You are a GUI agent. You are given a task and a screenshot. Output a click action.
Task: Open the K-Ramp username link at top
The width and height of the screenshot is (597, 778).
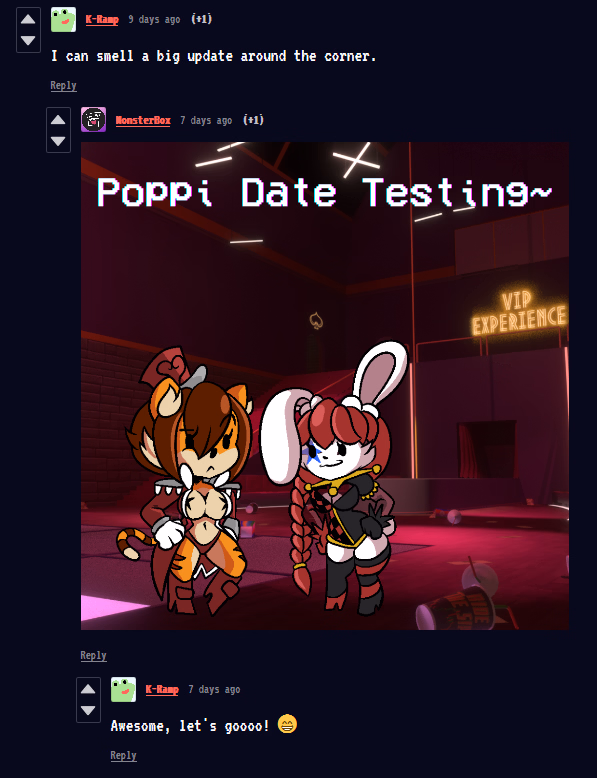[x=102, y=19]
